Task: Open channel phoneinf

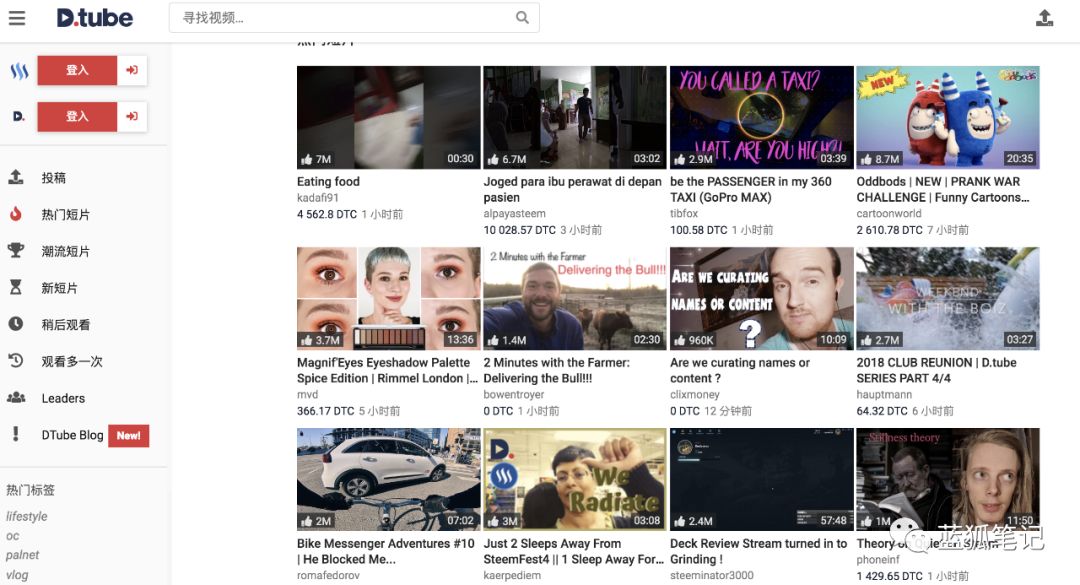Action: [x=878, y=560]
